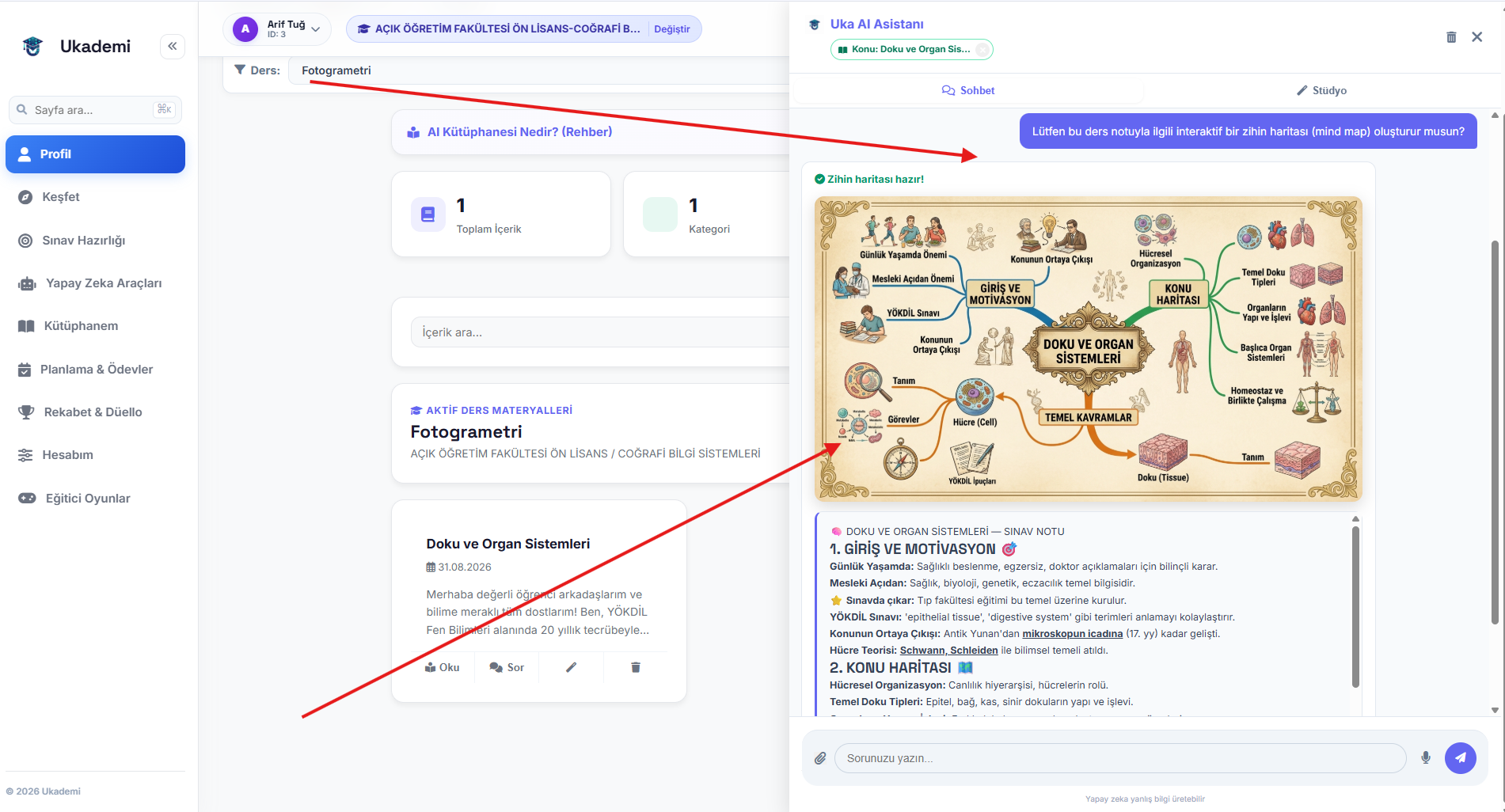Close the Uka AI Asistanı panel
1505x812 pixels.
pos(1476,37)
